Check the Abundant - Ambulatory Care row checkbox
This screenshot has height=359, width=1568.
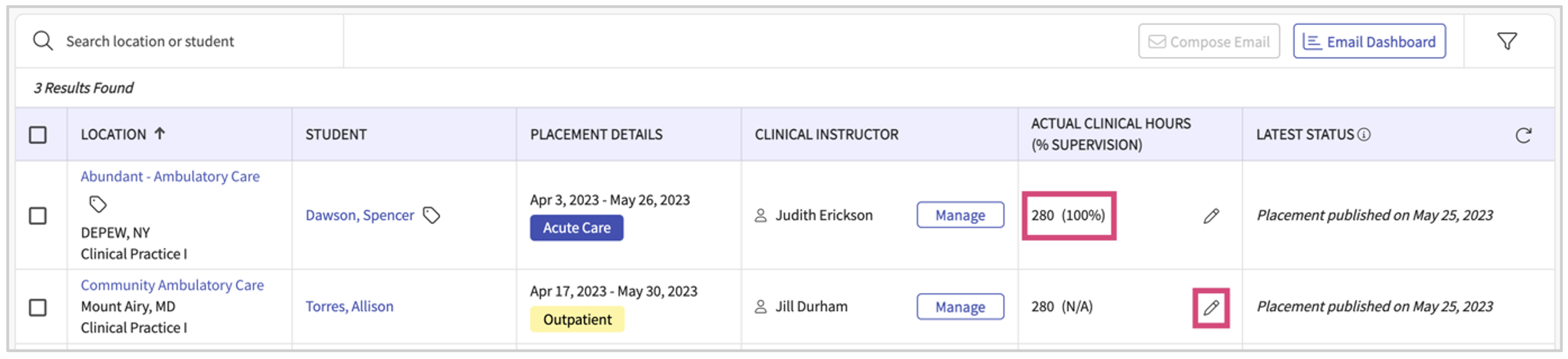[38, 216]
